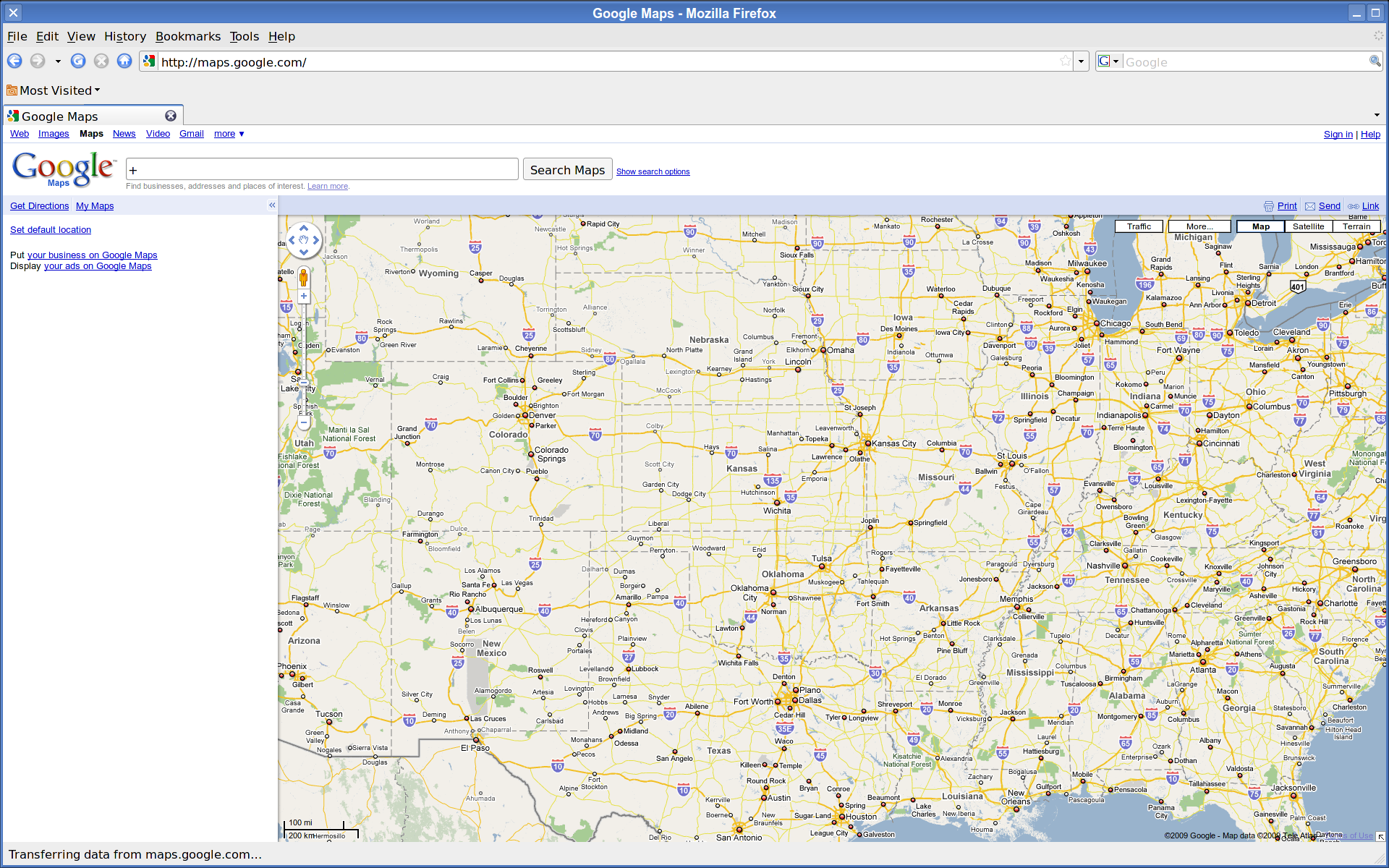Click the site favicon in the address bar
The height and width of the screenshot is (868, 1389).
point(149,61)
